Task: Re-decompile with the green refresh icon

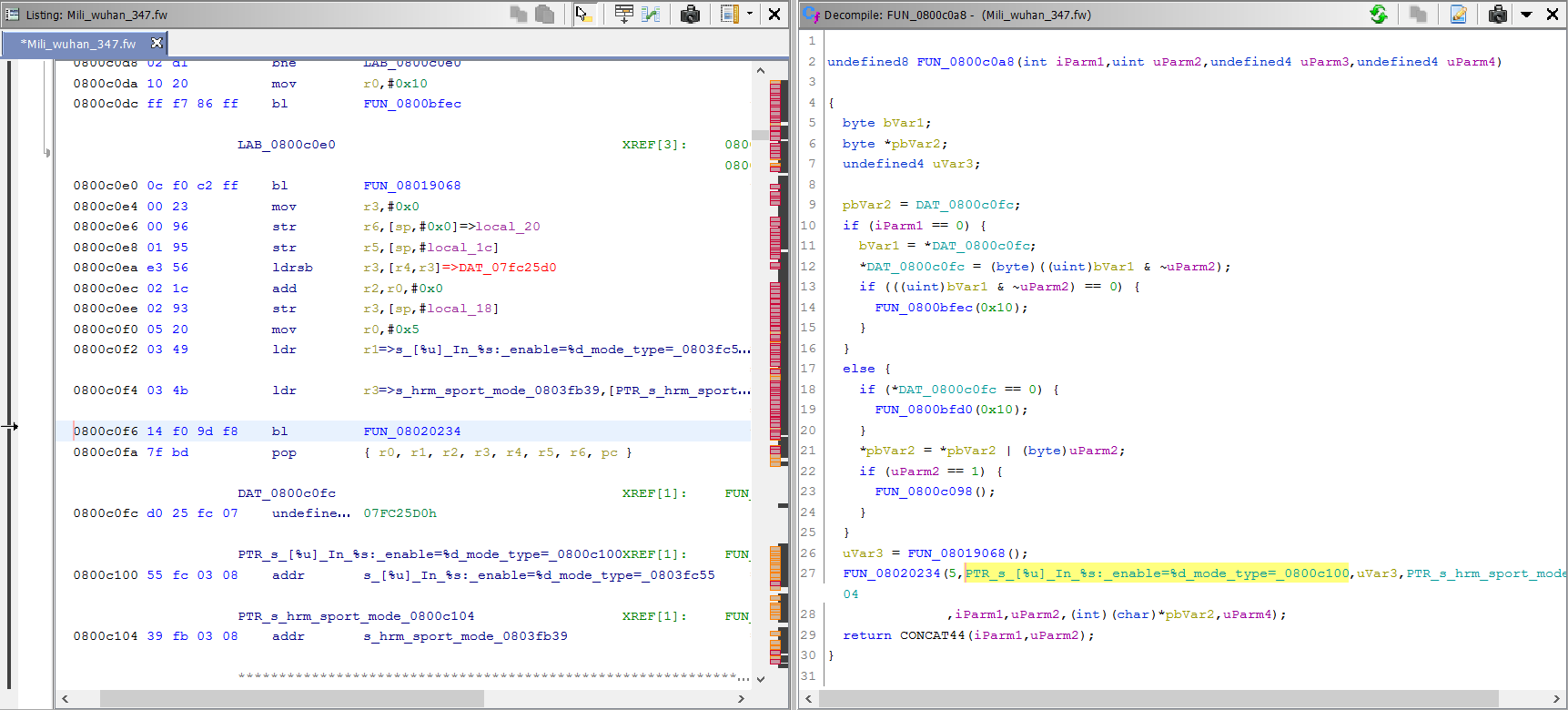Action: pos(1379,14)
